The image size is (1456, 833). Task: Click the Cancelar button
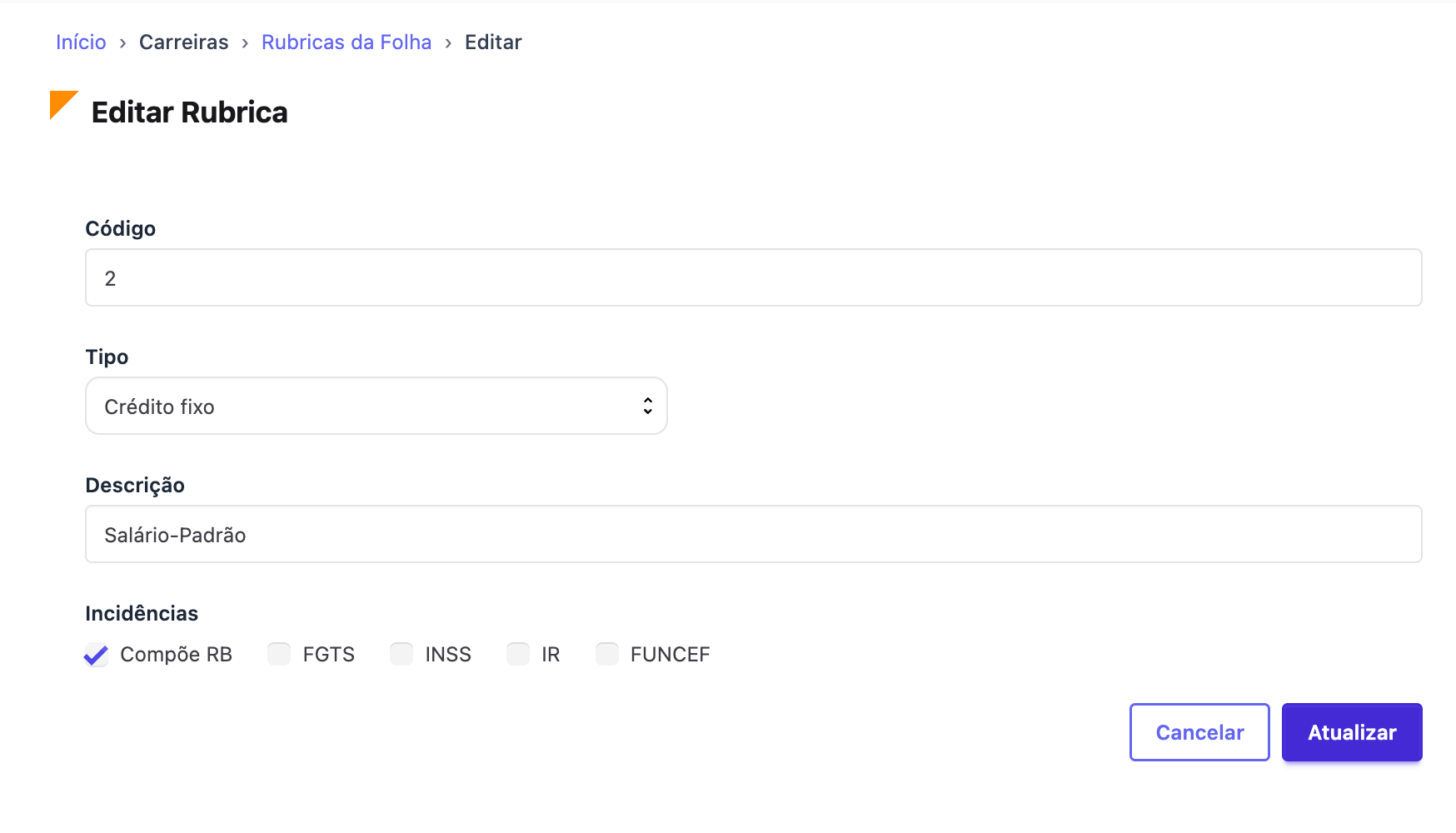1199,732
